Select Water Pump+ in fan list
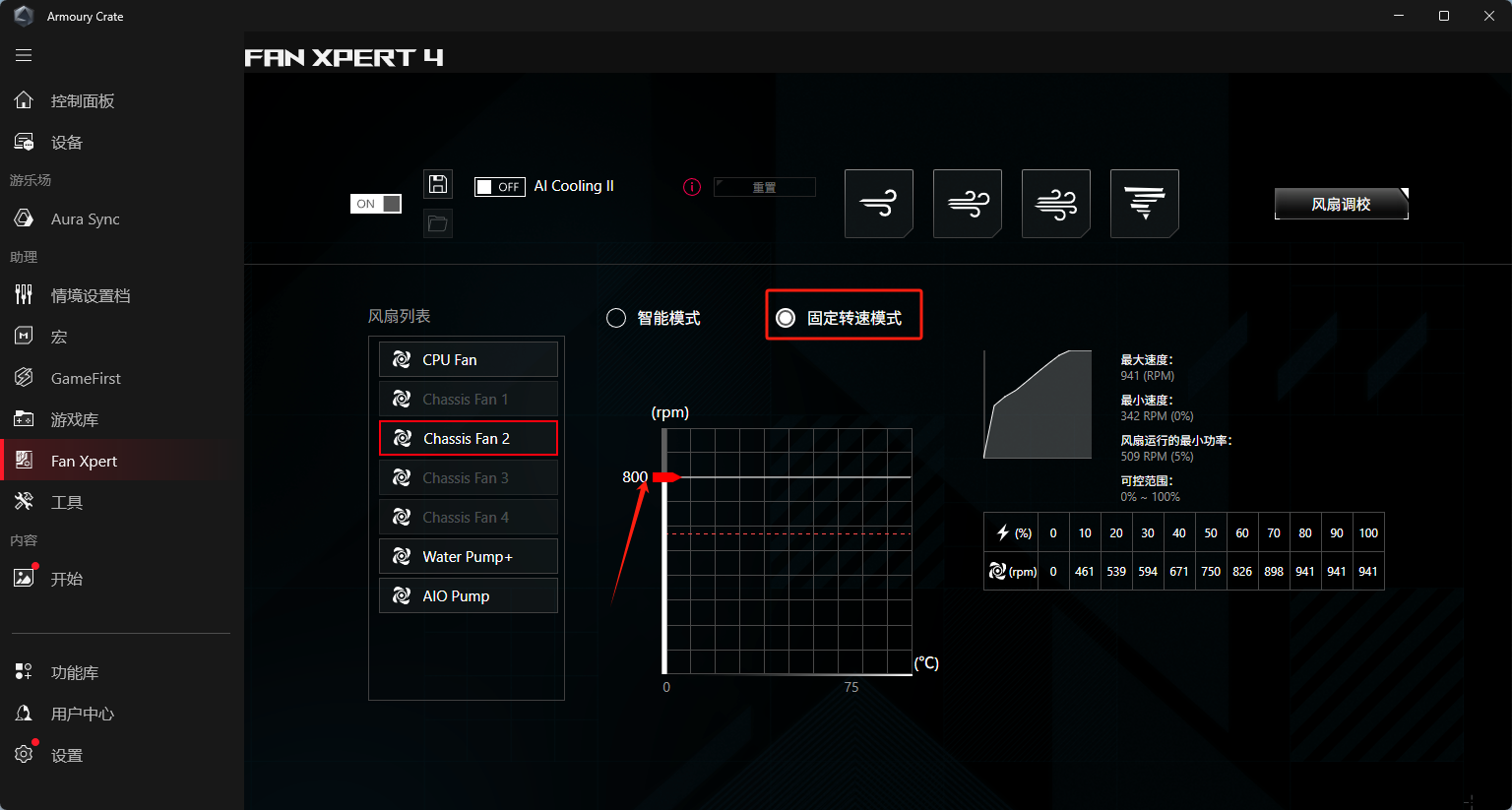 coord(469,556)
